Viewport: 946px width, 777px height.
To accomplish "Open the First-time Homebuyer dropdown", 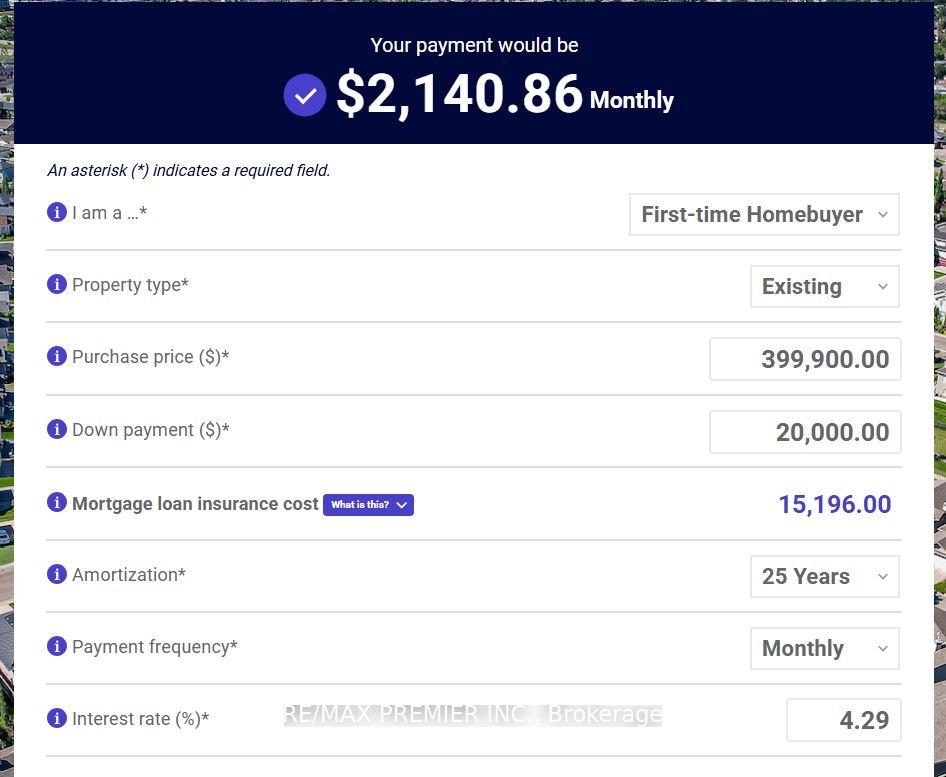I will click(x=764, y=215).
